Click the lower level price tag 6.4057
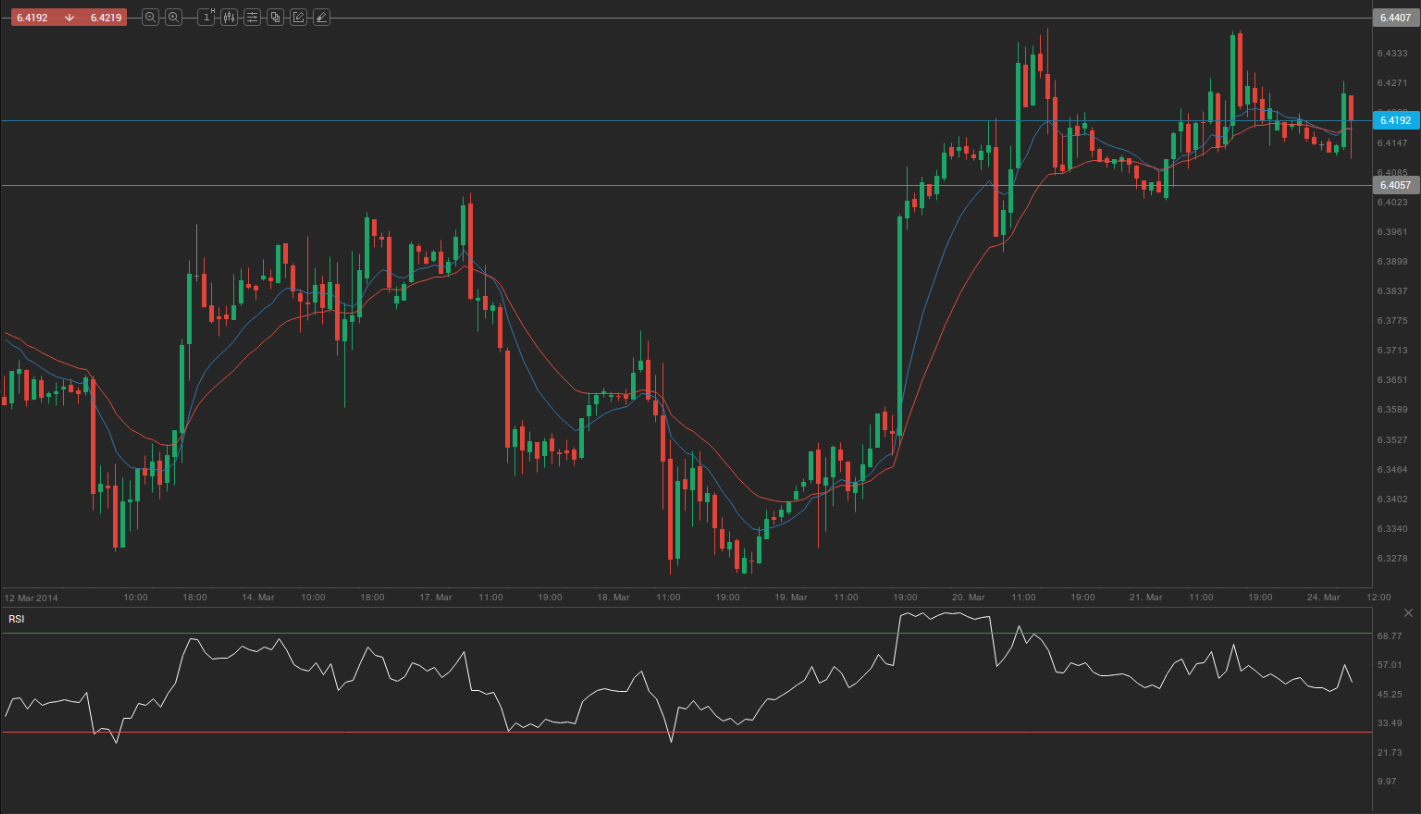This screenshot has height=814, width=1421. [1394, 185]
